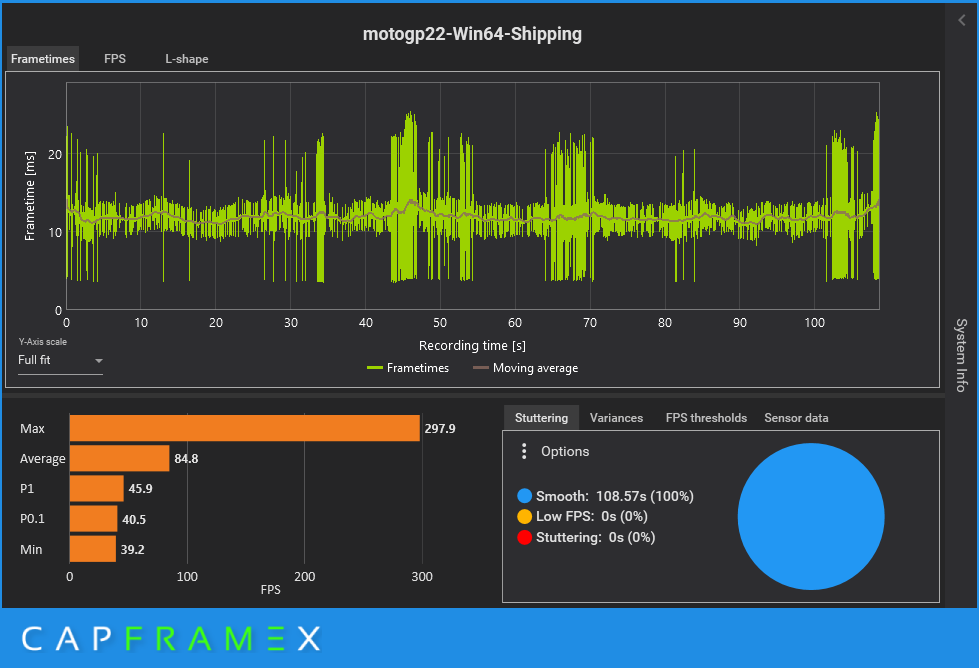Screen dimensions: 979x668
Task: Click the 40.5 P0.1 value label
Action: pos(134,519)
